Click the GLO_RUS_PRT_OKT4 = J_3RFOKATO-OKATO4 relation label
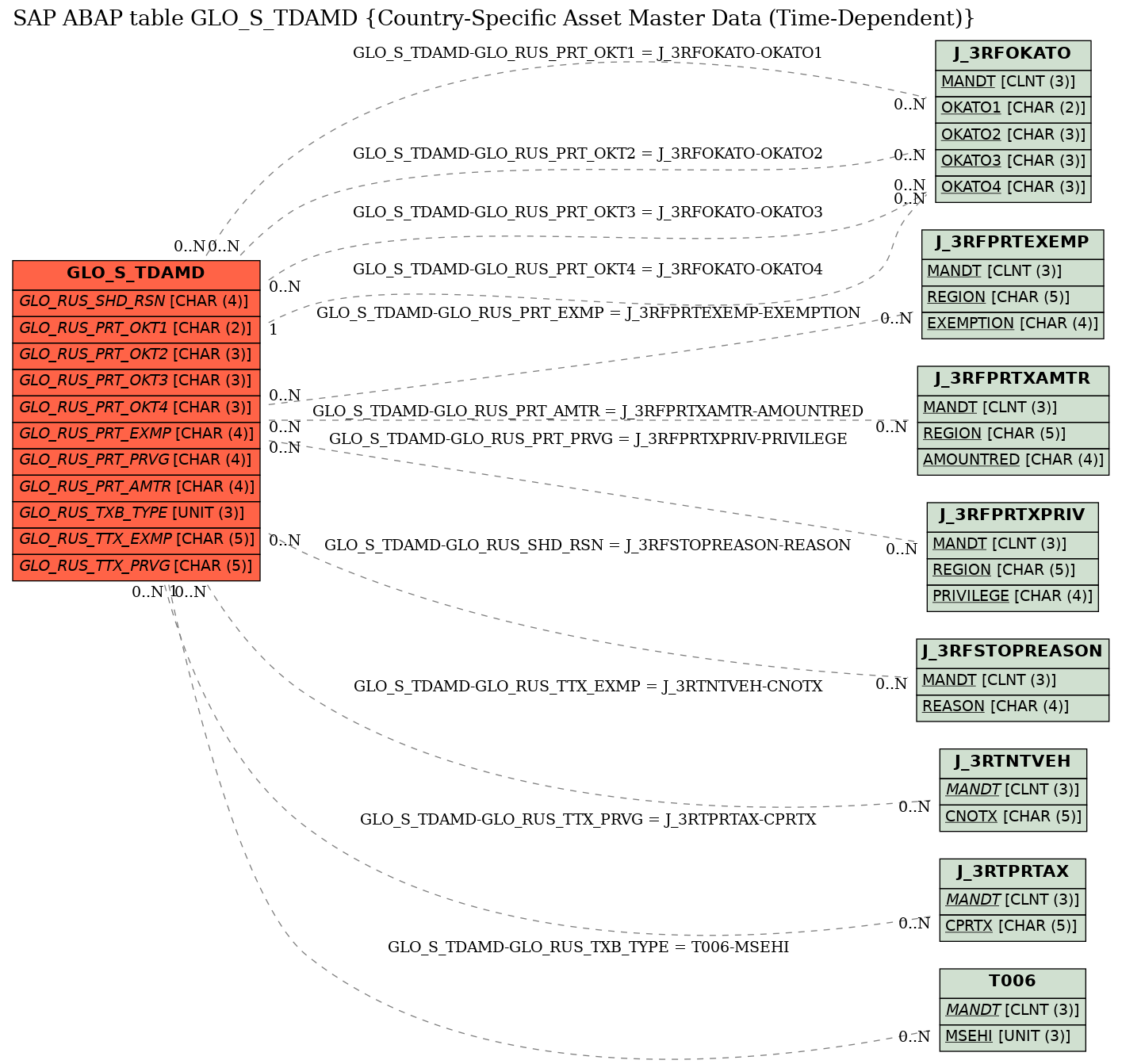Screen dimensions: 1122x1064 tap(588, 270)
